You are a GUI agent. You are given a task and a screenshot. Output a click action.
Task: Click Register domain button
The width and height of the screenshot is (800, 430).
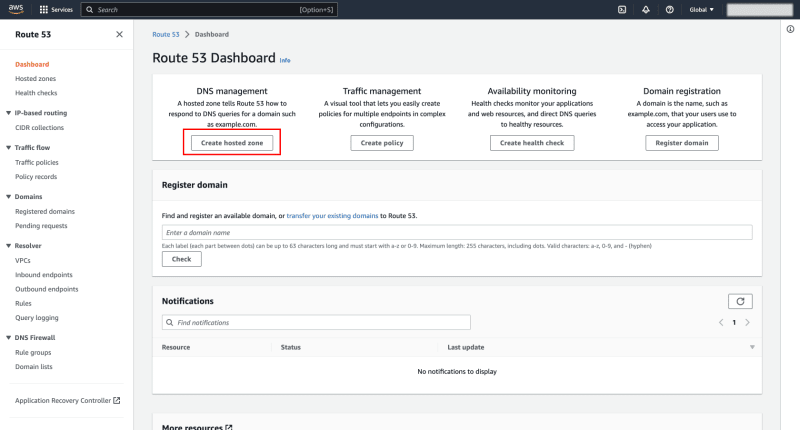pyautogui.click(x=682, y=143)
